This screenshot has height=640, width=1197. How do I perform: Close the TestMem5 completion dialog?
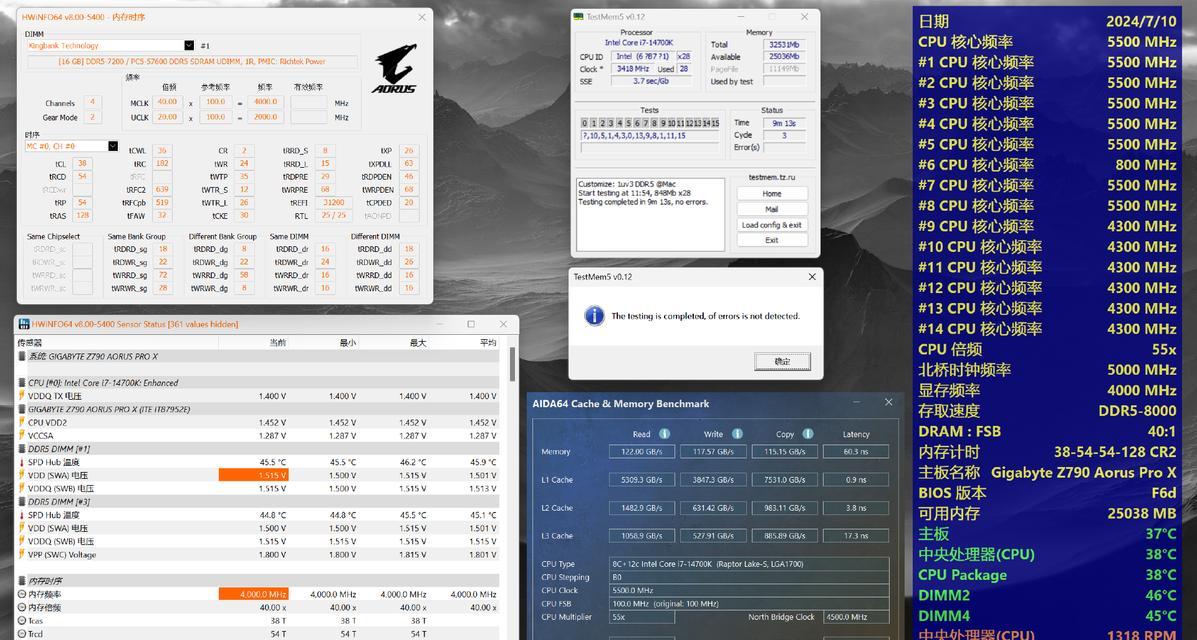812,276
